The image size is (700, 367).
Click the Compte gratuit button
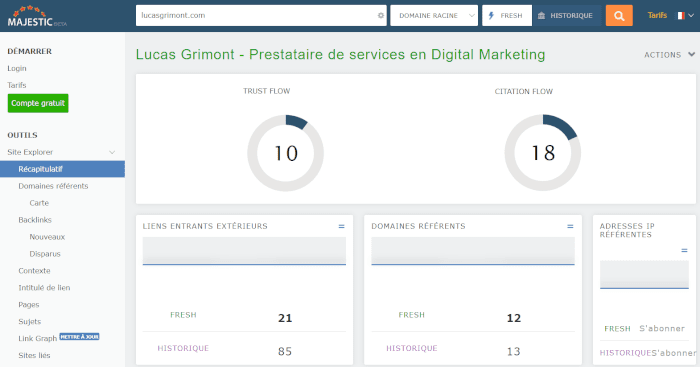tap(38, 103)
